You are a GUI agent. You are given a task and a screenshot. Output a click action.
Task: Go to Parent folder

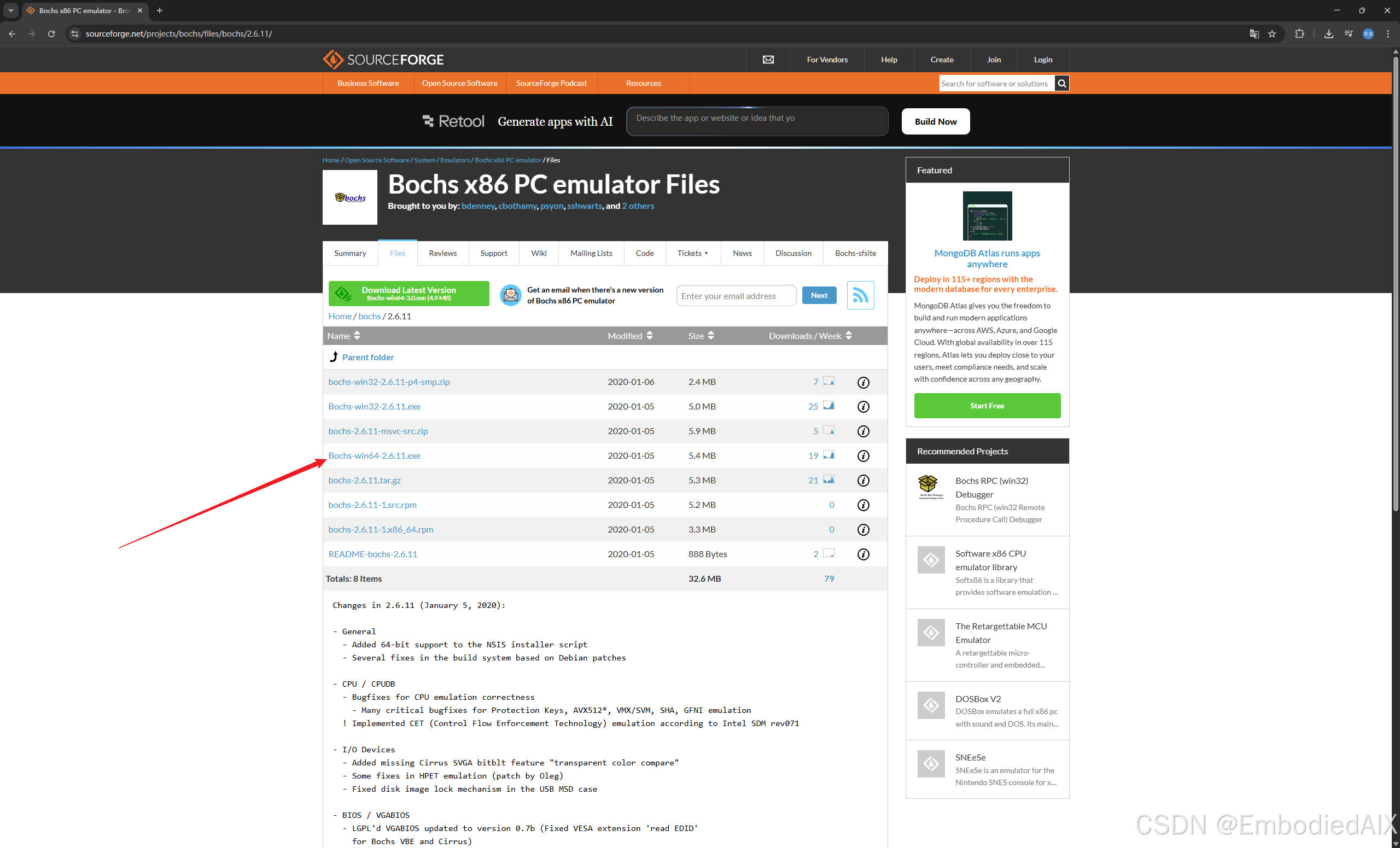[x=367, y=357]
